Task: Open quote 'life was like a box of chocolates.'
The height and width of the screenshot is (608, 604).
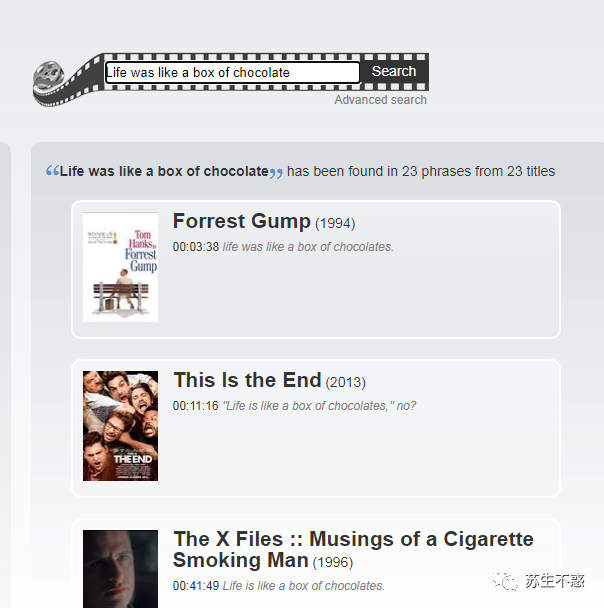Action: click(x=308, y=247)
